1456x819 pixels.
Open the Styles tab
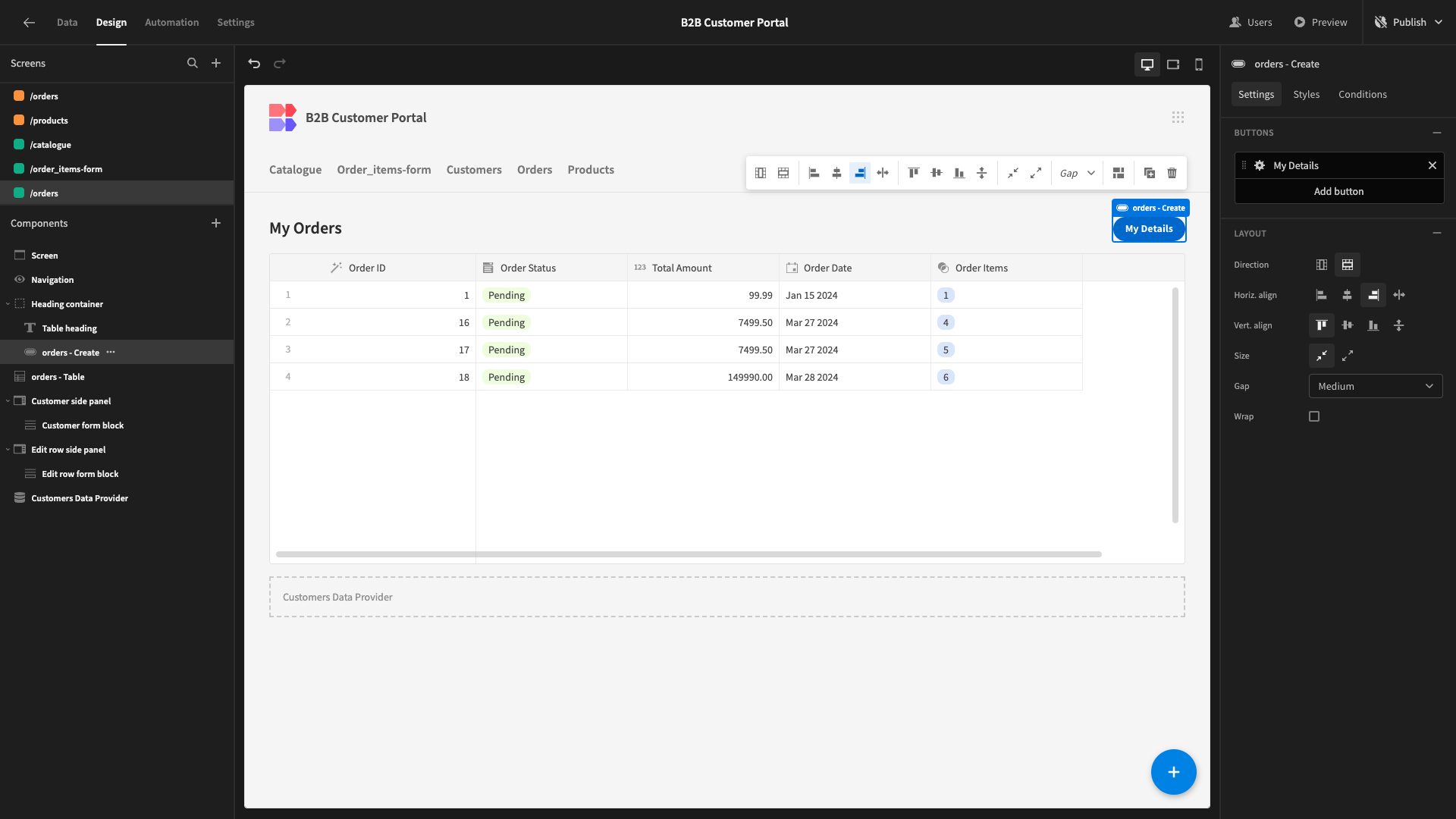(x=1307, y=94)
